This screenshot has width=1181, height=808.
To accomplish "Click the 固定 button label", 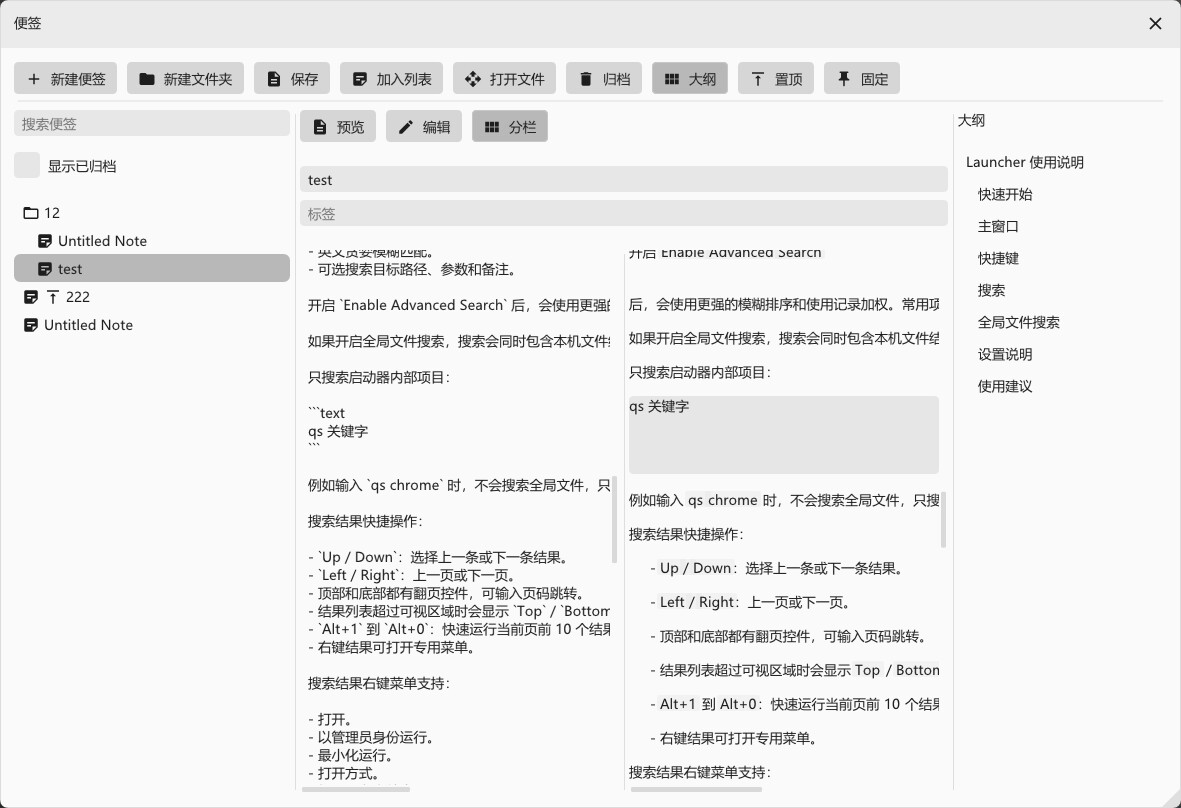I will pos(874,79).
